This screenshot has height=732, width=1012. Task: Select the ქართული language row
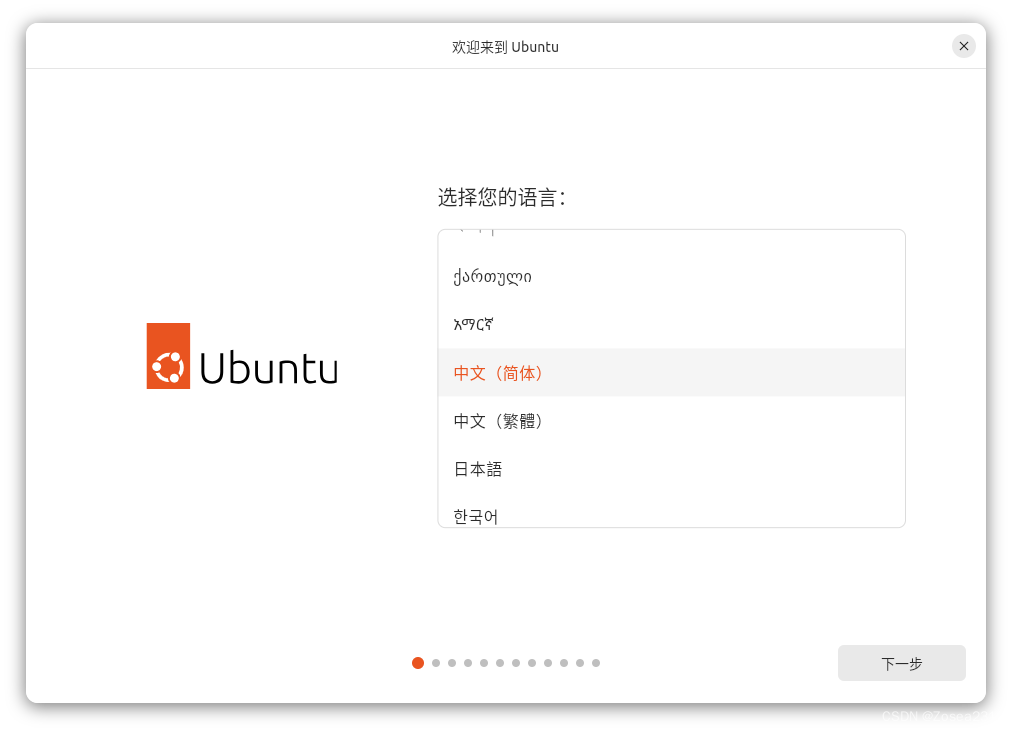(x=671, y=278)
